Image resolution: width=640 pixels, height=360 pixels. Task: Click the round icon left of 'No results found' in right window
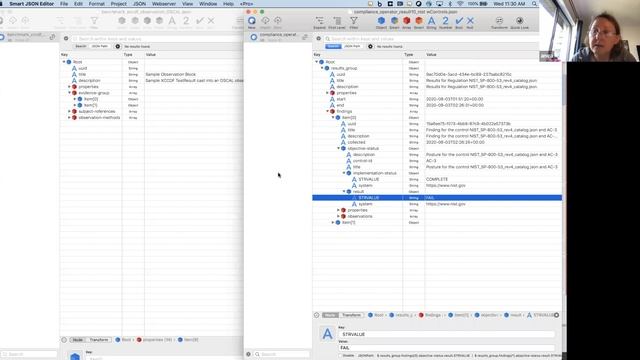click(x=370, y=47)
